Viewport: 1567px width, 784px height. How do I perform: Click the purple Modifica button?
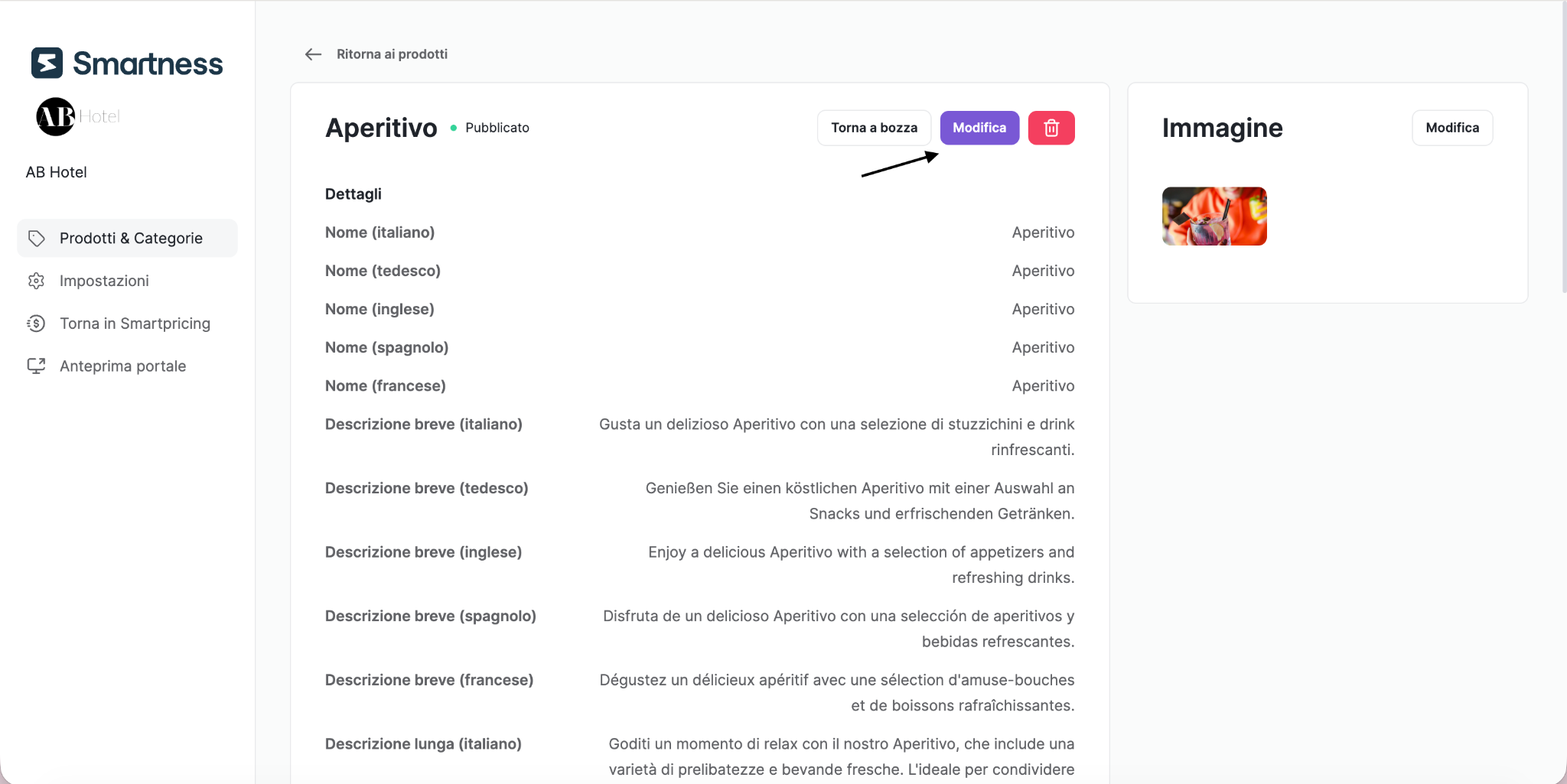click(x=979, y=128)
